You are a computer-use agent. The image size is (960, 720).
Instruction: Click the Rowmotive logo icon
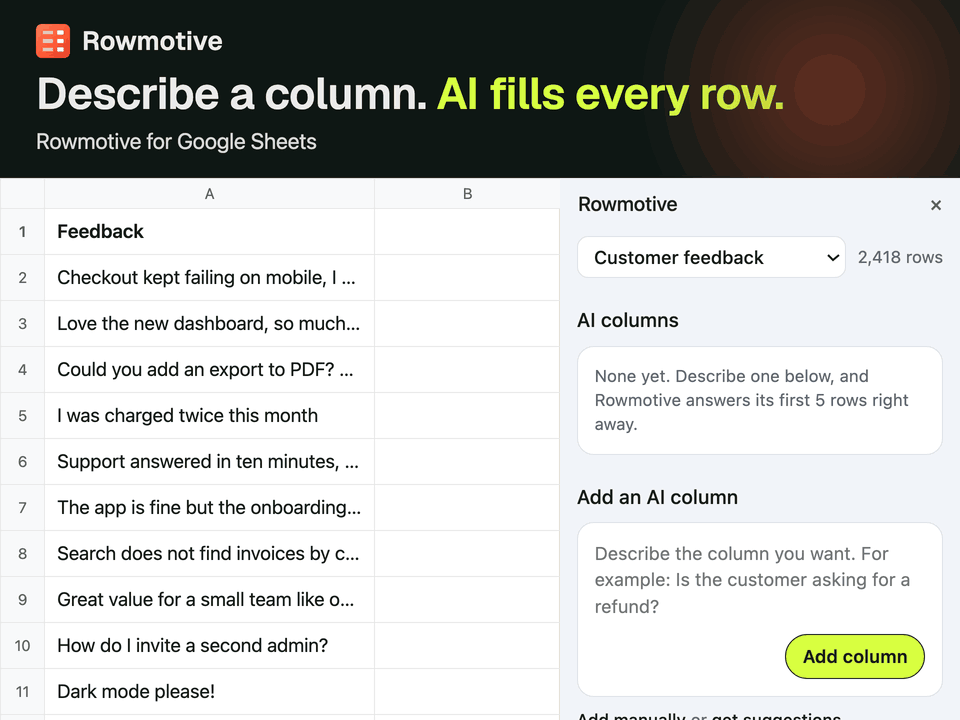click(53, 41)
